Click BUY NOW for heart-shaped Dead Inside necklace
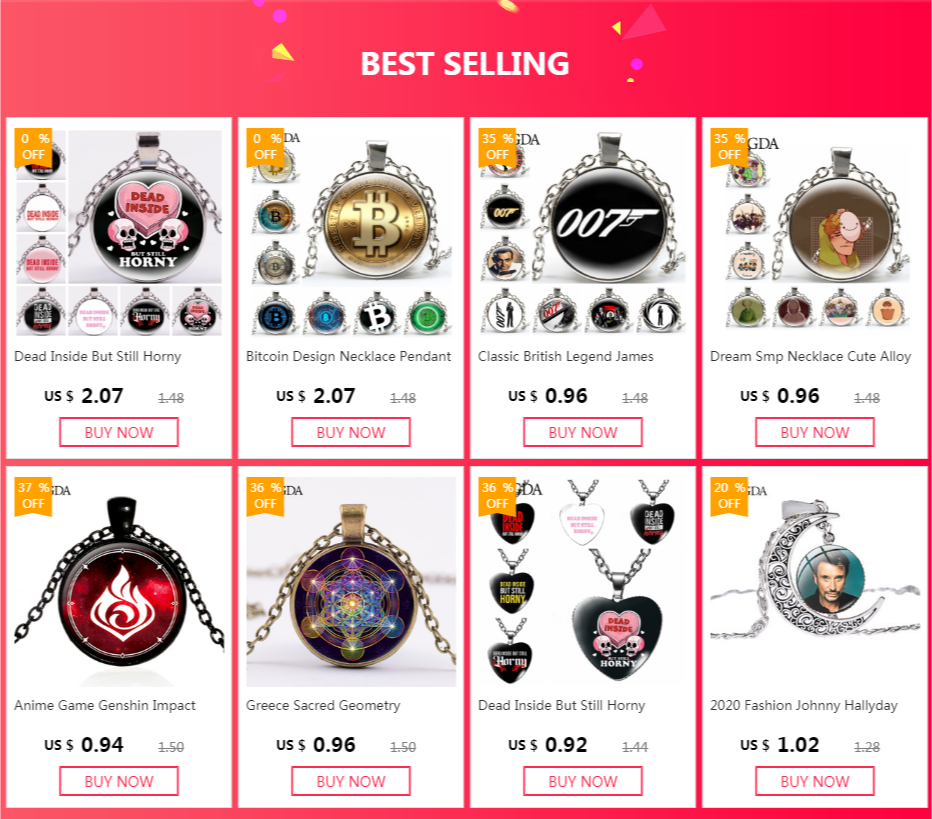Screen dimensions: 932x819 (x=583, y=781)
